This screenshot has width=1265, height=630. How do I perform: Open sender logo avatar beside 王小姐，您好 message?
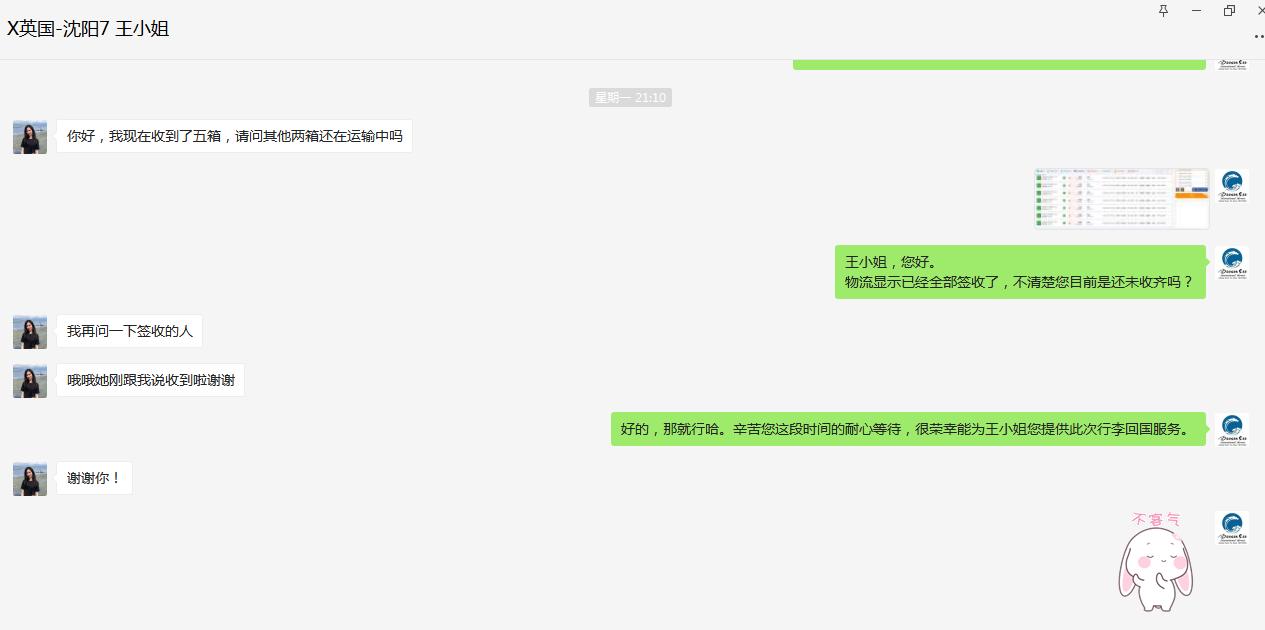(x=1232, y=263)
